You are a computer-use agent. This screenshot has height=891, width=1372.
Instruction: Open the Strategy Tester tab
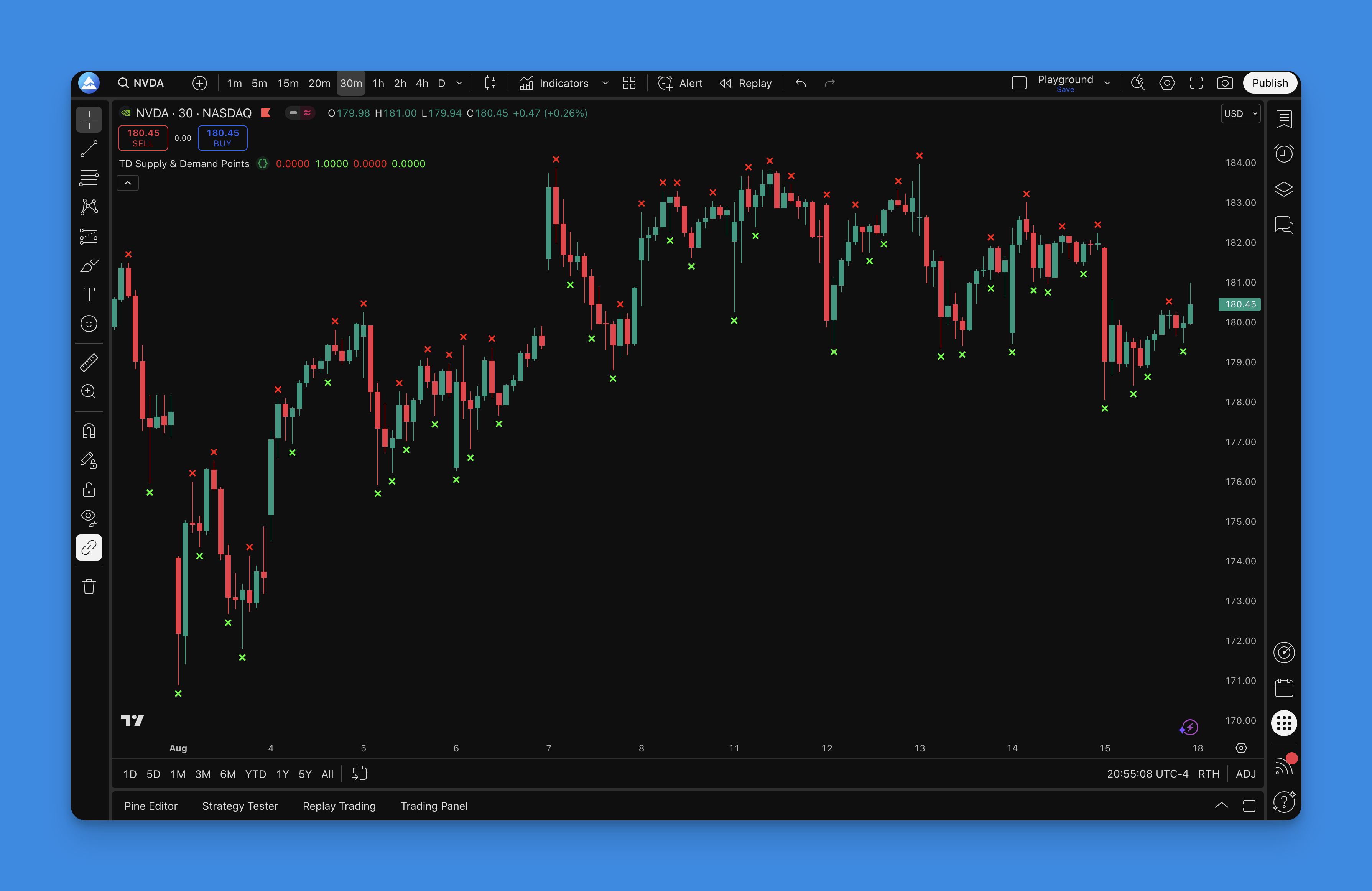click(x=240, y=806)
